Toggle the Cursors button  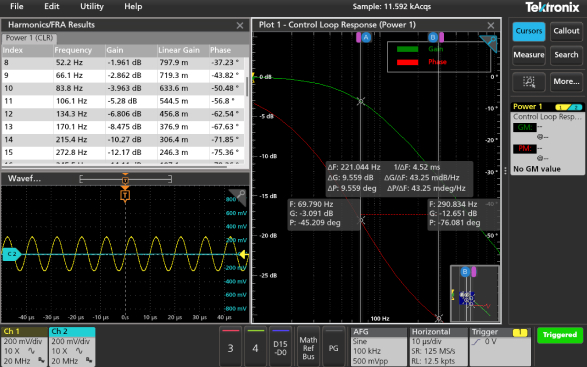(529, 31)
